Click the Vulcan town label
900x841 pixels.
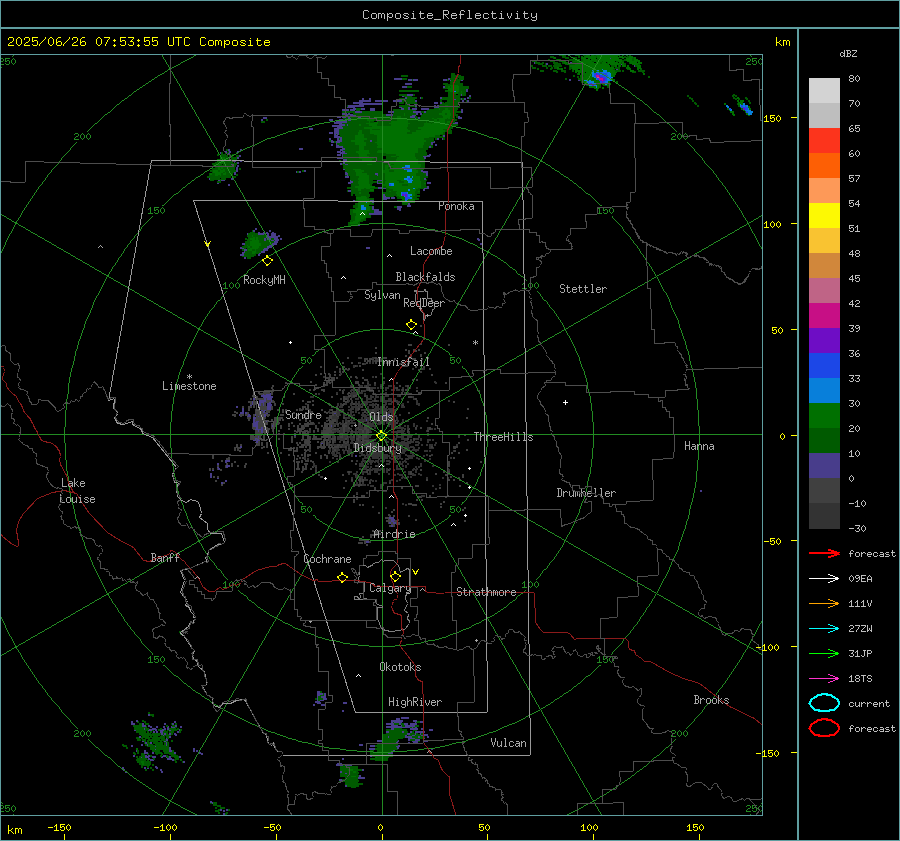pyautogui.click(x=508, y=743)
